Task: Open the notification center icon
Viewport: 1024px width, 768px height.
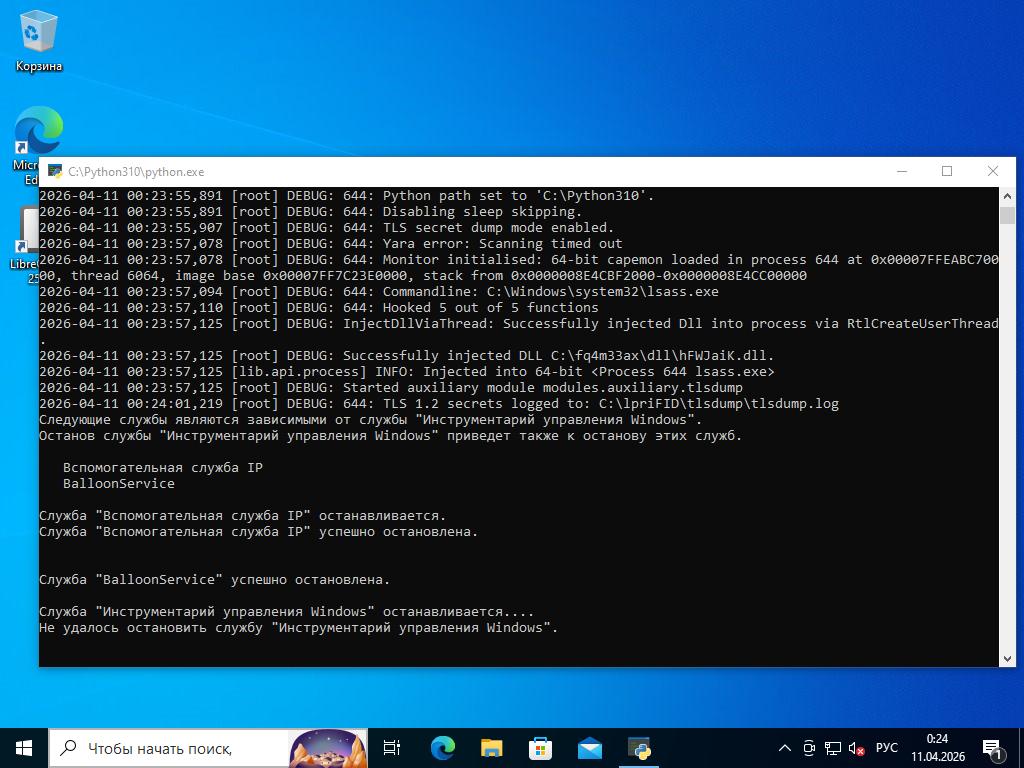Action: [x=993, y=748]
